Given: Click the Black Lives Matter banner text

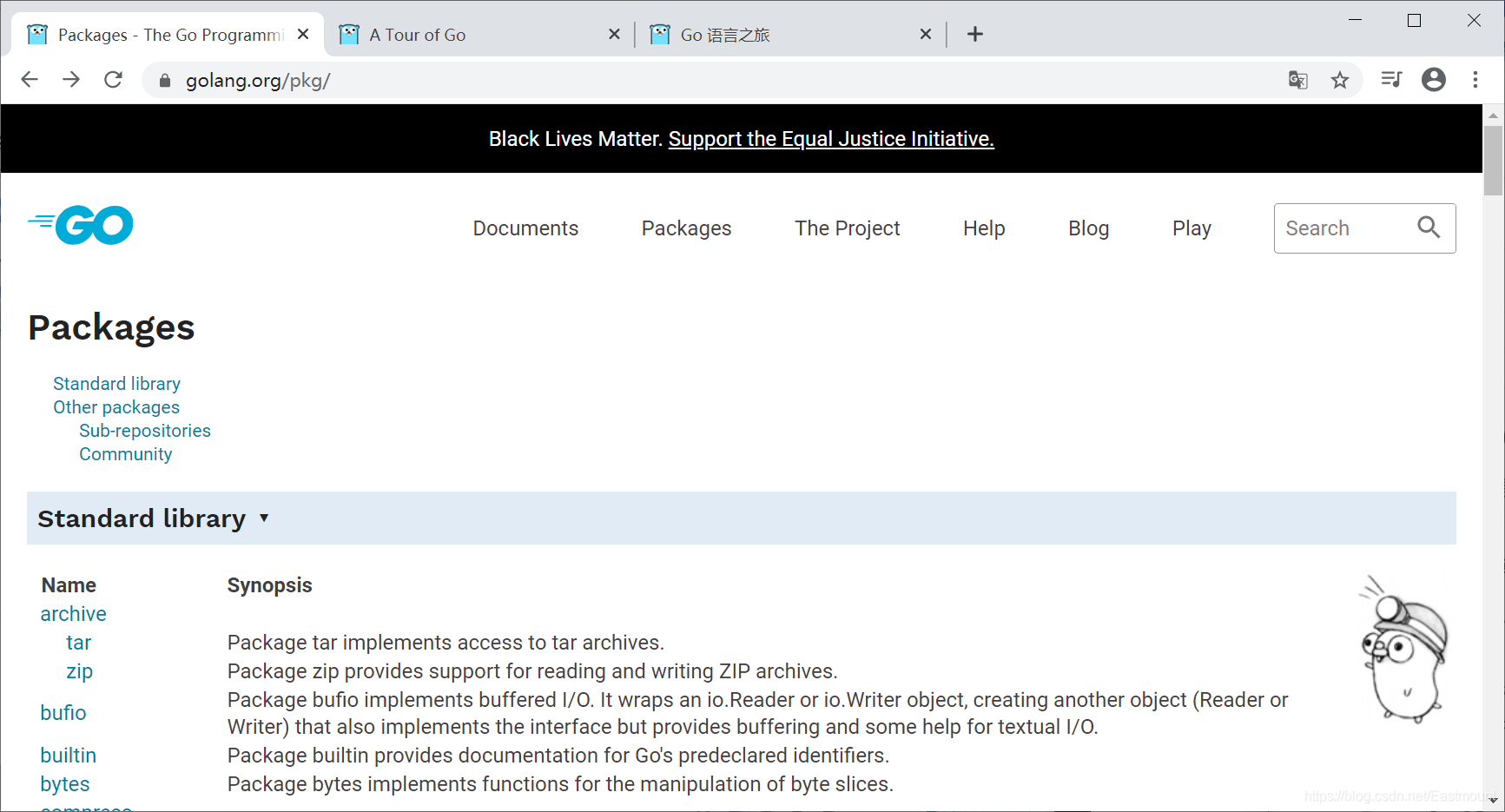Looking at the screenshot, I should (576, 139).
